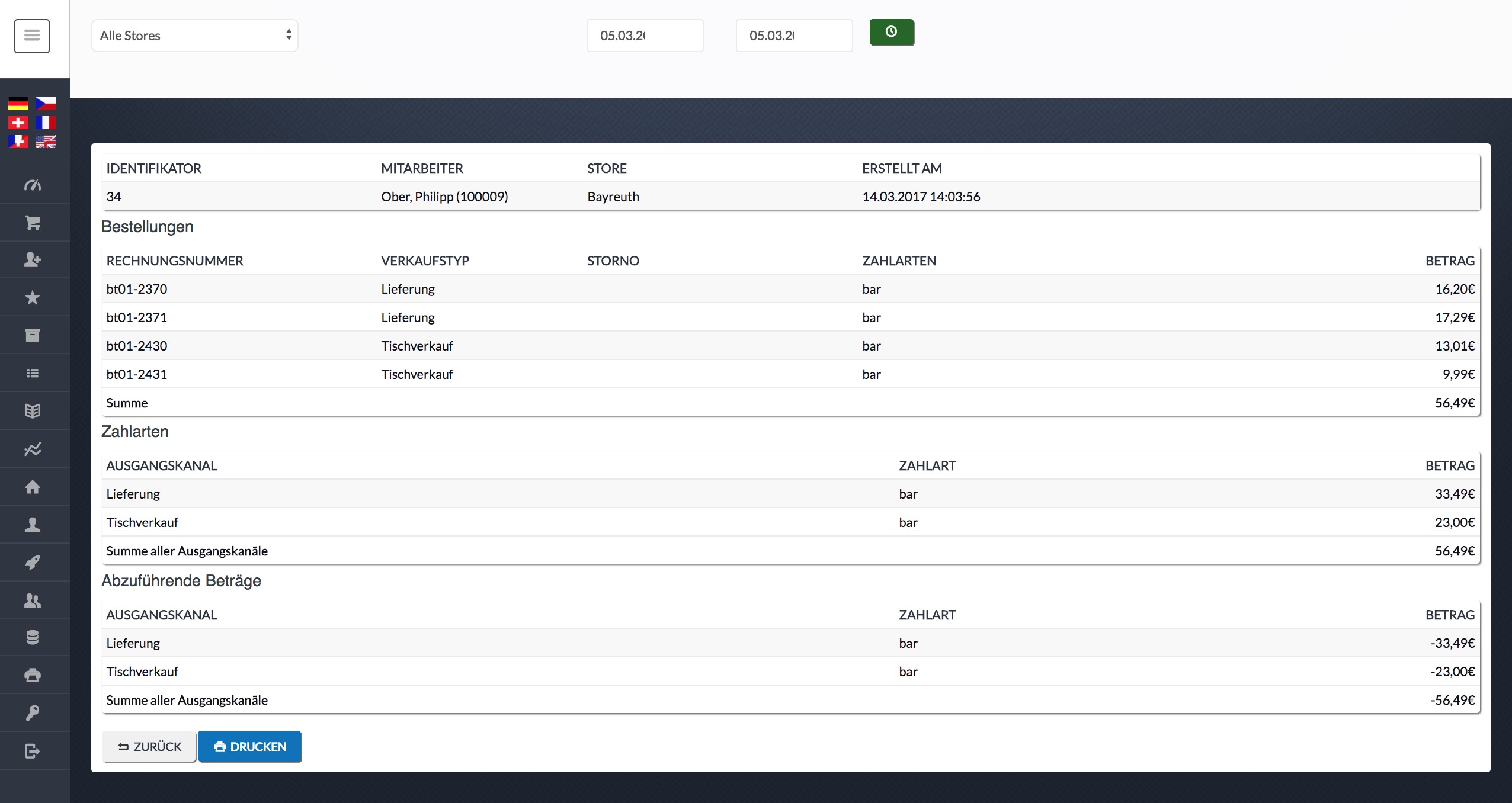Open the dashboard speedometer icon
The height and width of the screenshot is (803, 1512).
(x=33, y=185)
